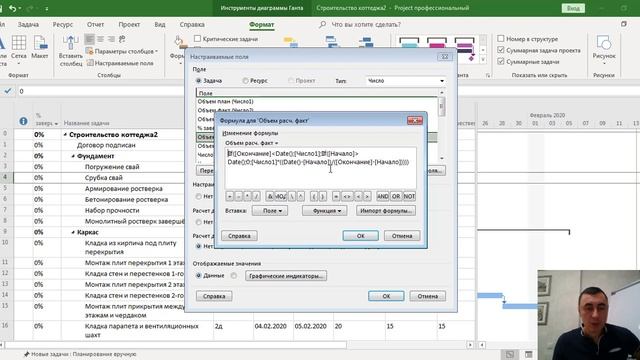The height and width of the screenshot is (360, 640).
Task: Insert MOD operator into formula
Action: [x=280, y=196]
